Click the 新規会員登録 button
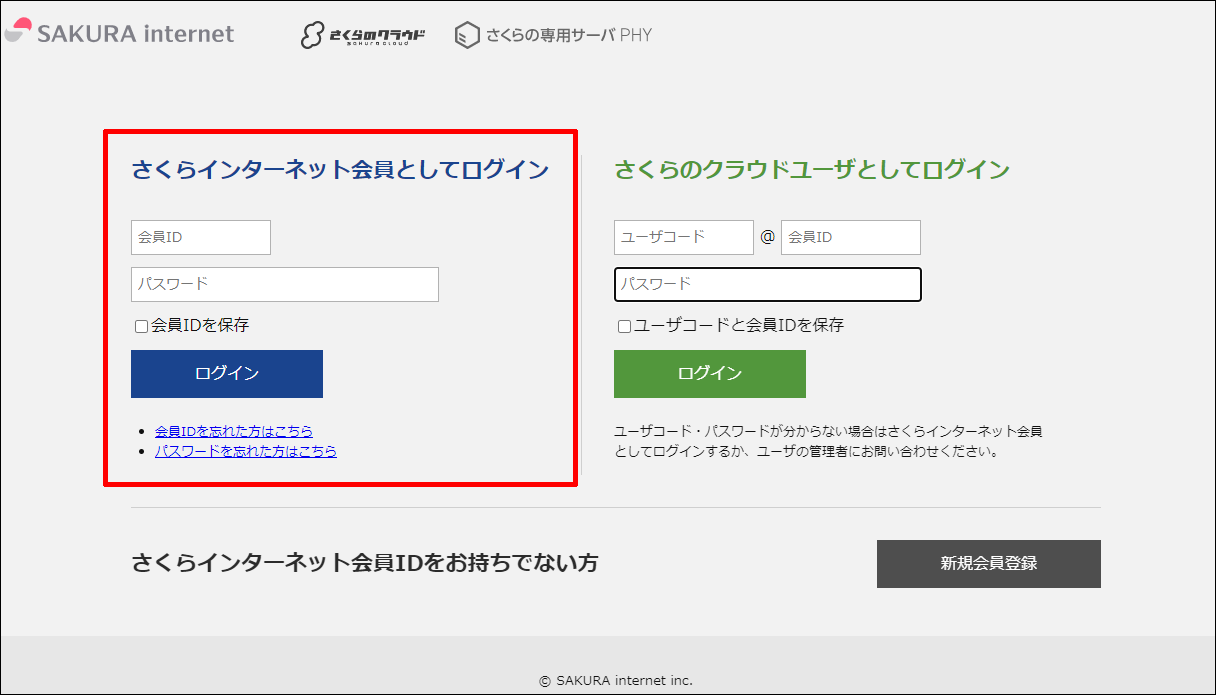Screen dimensions: 1216x695 [989, 564]
